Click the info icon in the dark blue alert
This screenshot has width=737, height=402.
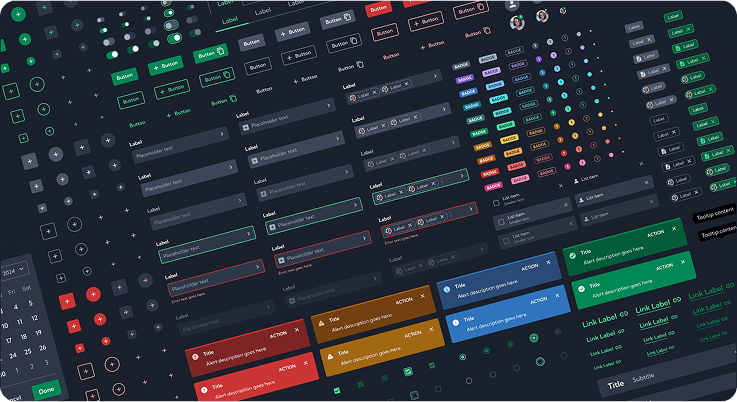click(x=447, y=289)
